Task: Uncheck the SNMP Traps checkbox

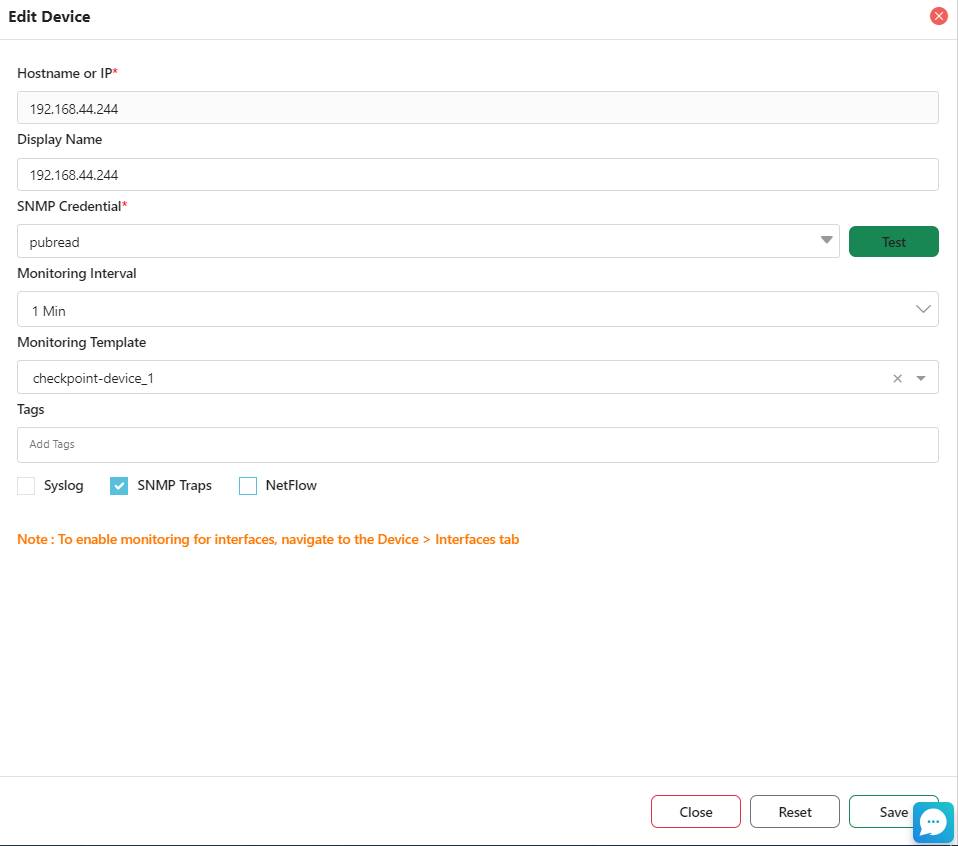Action: [x=119, y=486]
